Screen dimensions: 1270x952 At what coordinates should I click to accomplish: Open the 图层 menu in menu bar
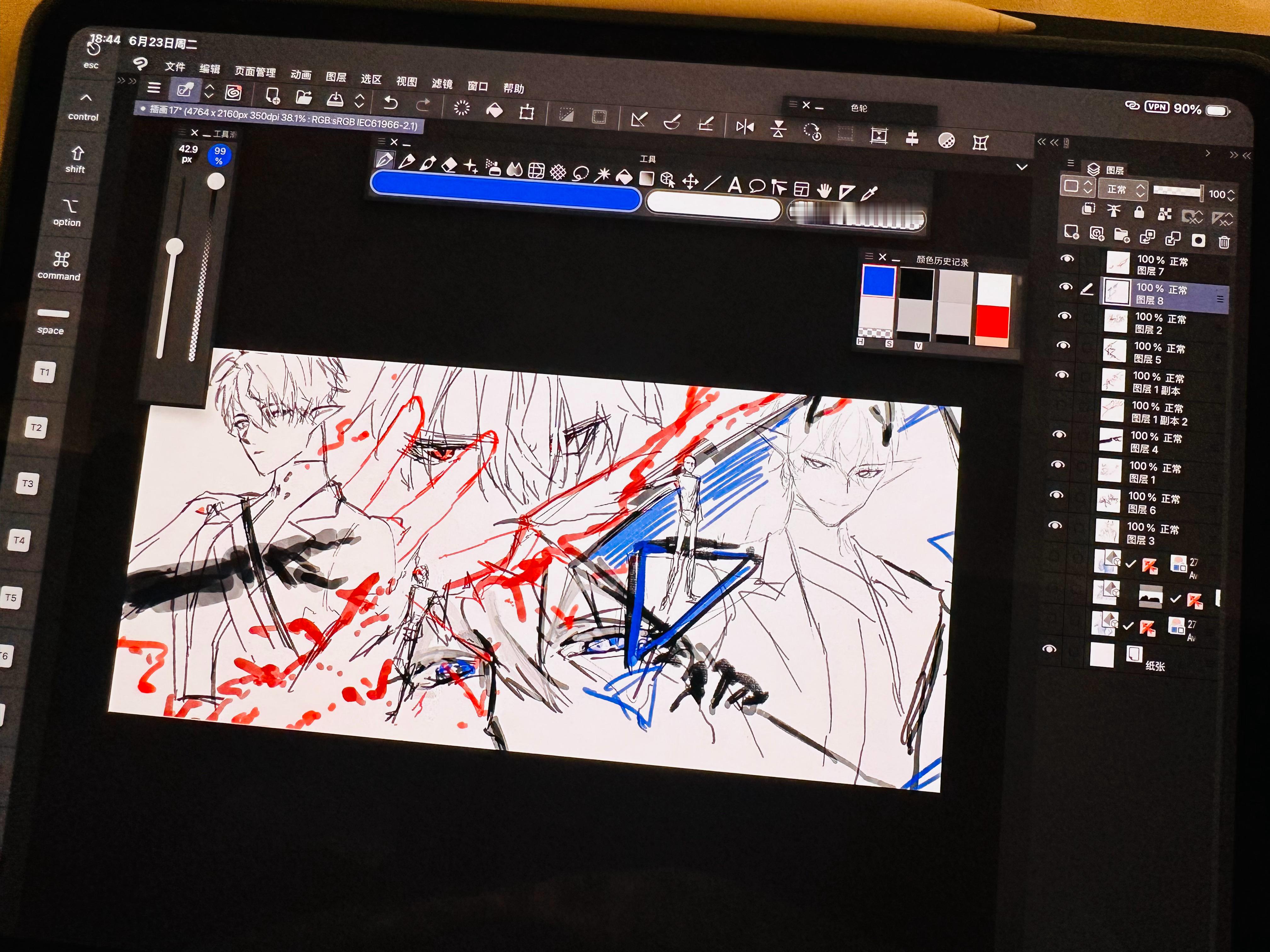336,77
